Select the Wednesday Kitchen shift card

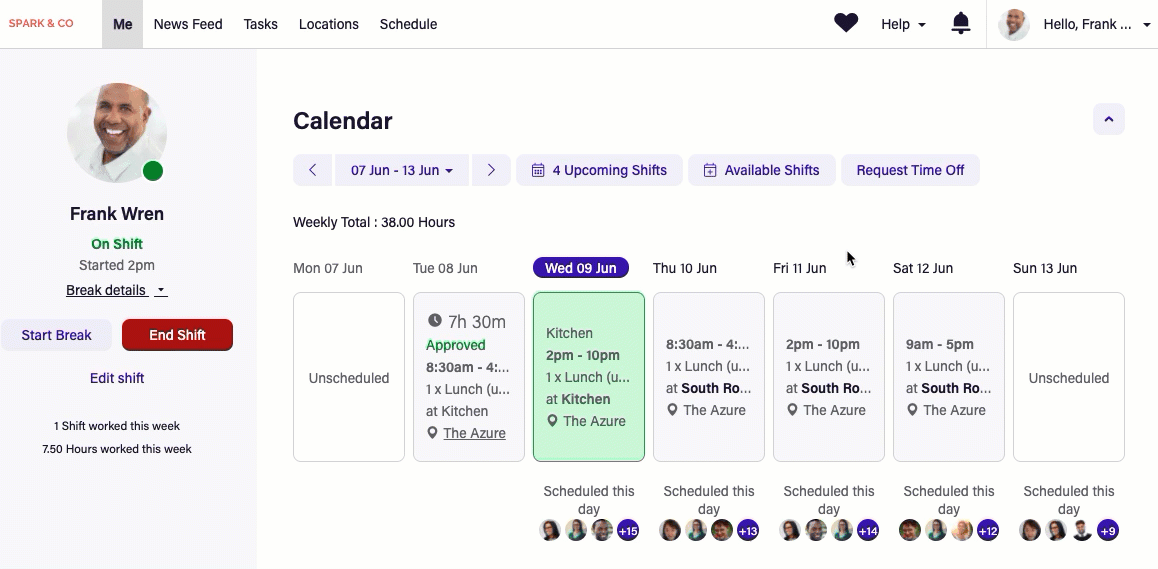pyautogui.click(x=589, y=377)
